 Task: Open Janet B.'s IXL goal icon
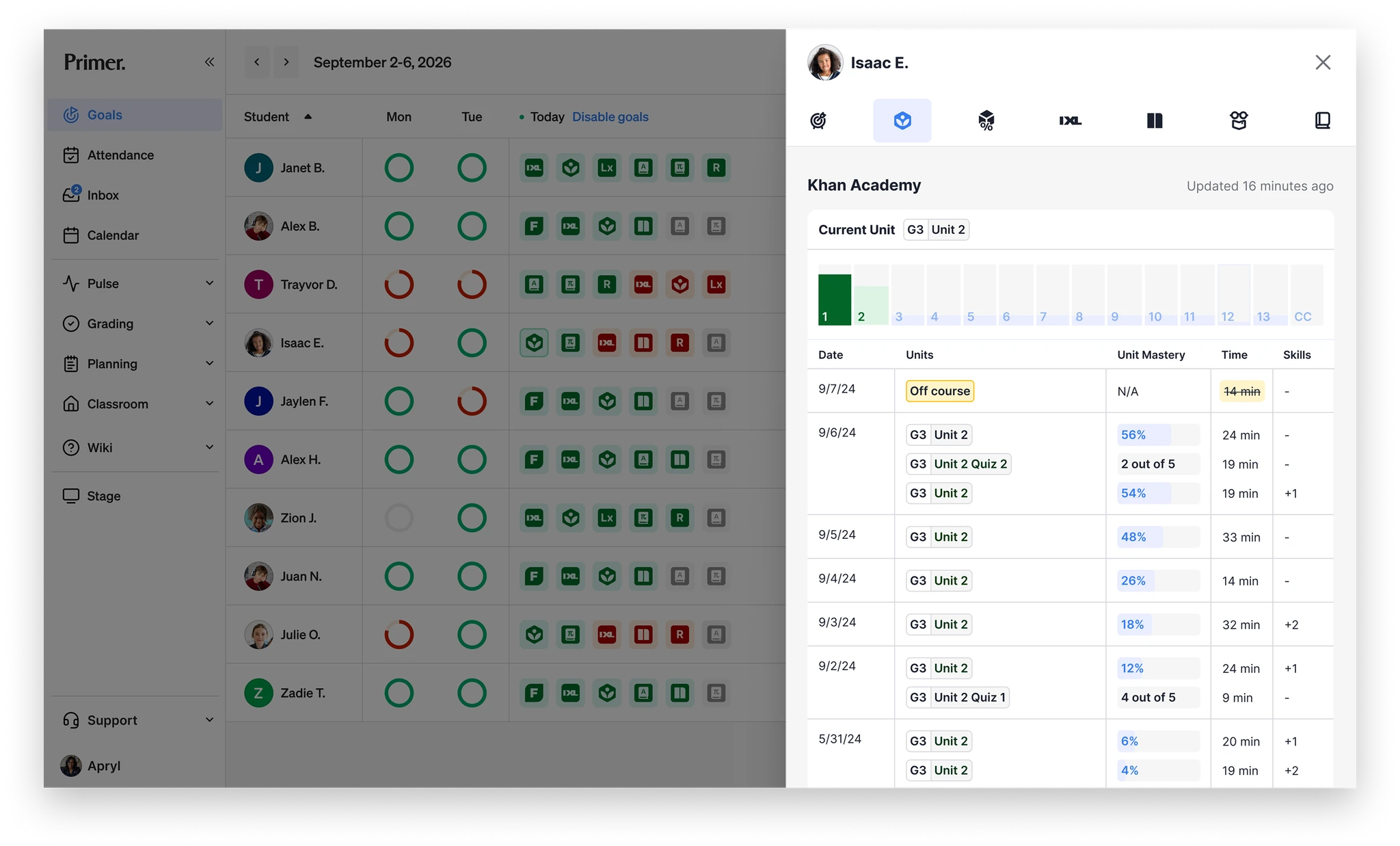click(x=535, y=168)
